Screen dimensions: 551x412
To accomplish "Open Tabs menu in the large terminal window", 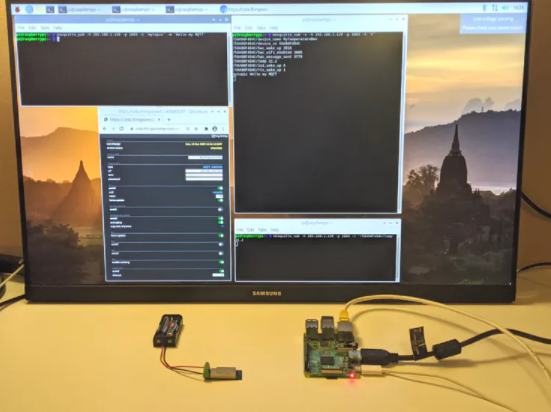I will tap(261, 28).
